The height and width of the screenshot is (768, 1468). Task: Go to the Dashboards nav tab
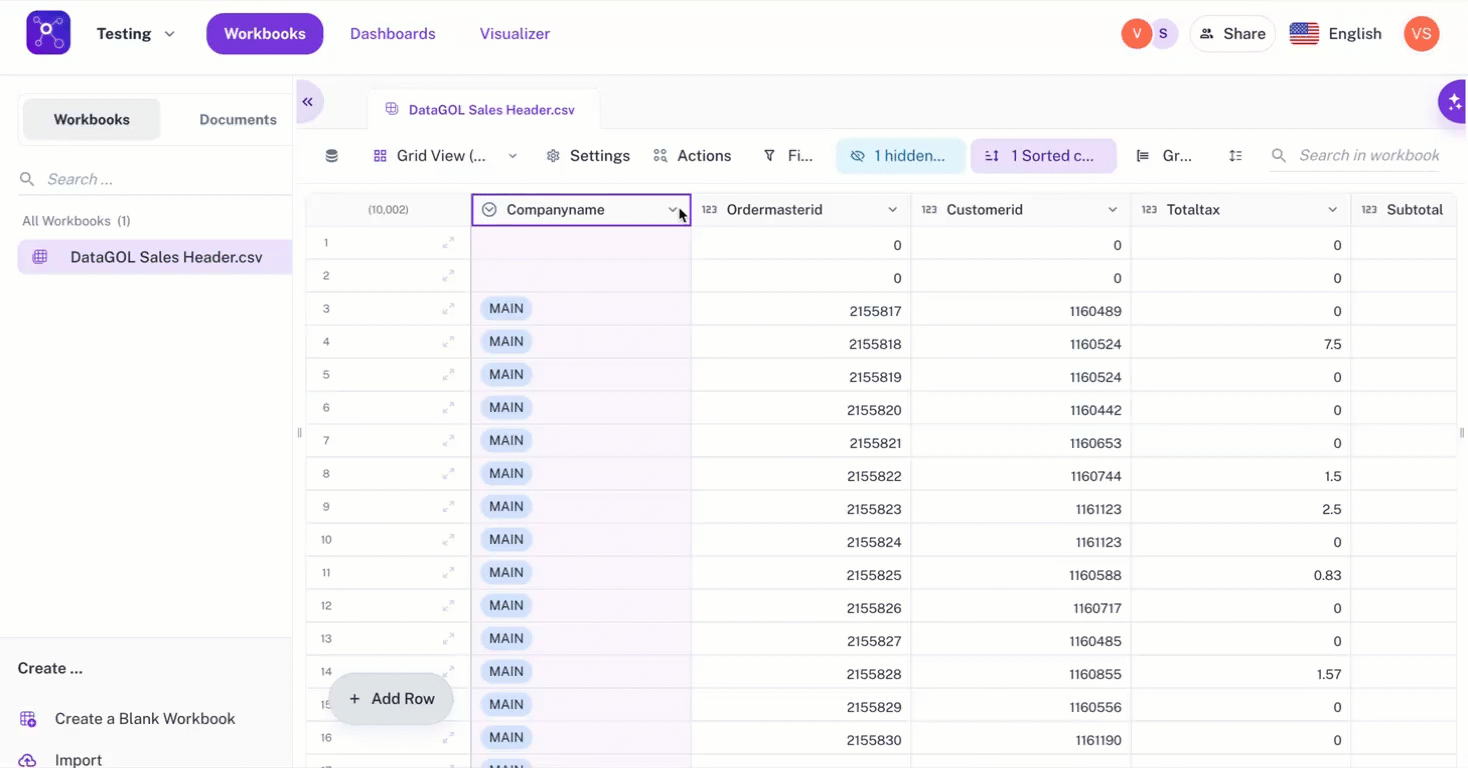coord(393,34)
